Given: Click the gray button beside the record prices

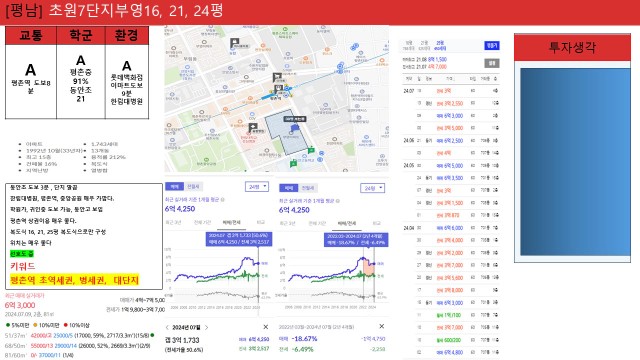Looking at the screenshot, I should [492, 63].
